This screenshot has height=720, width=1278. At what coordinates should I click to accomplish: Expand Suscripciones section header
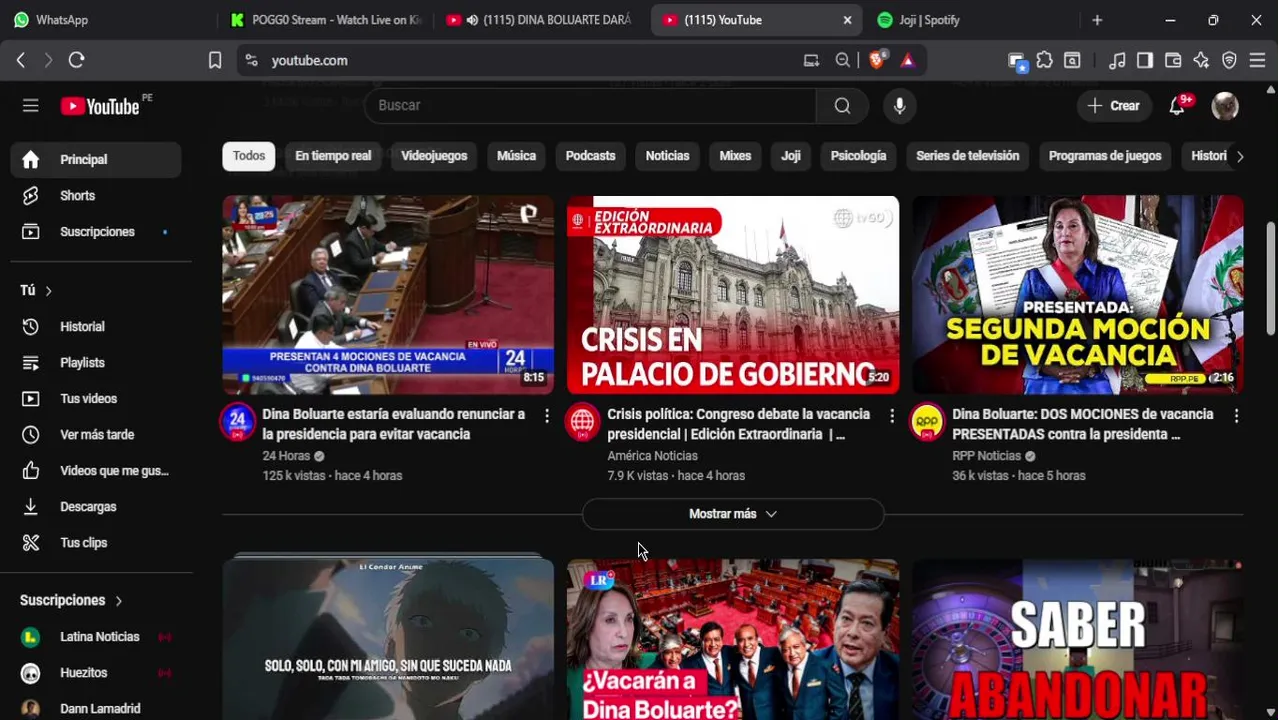72,601
